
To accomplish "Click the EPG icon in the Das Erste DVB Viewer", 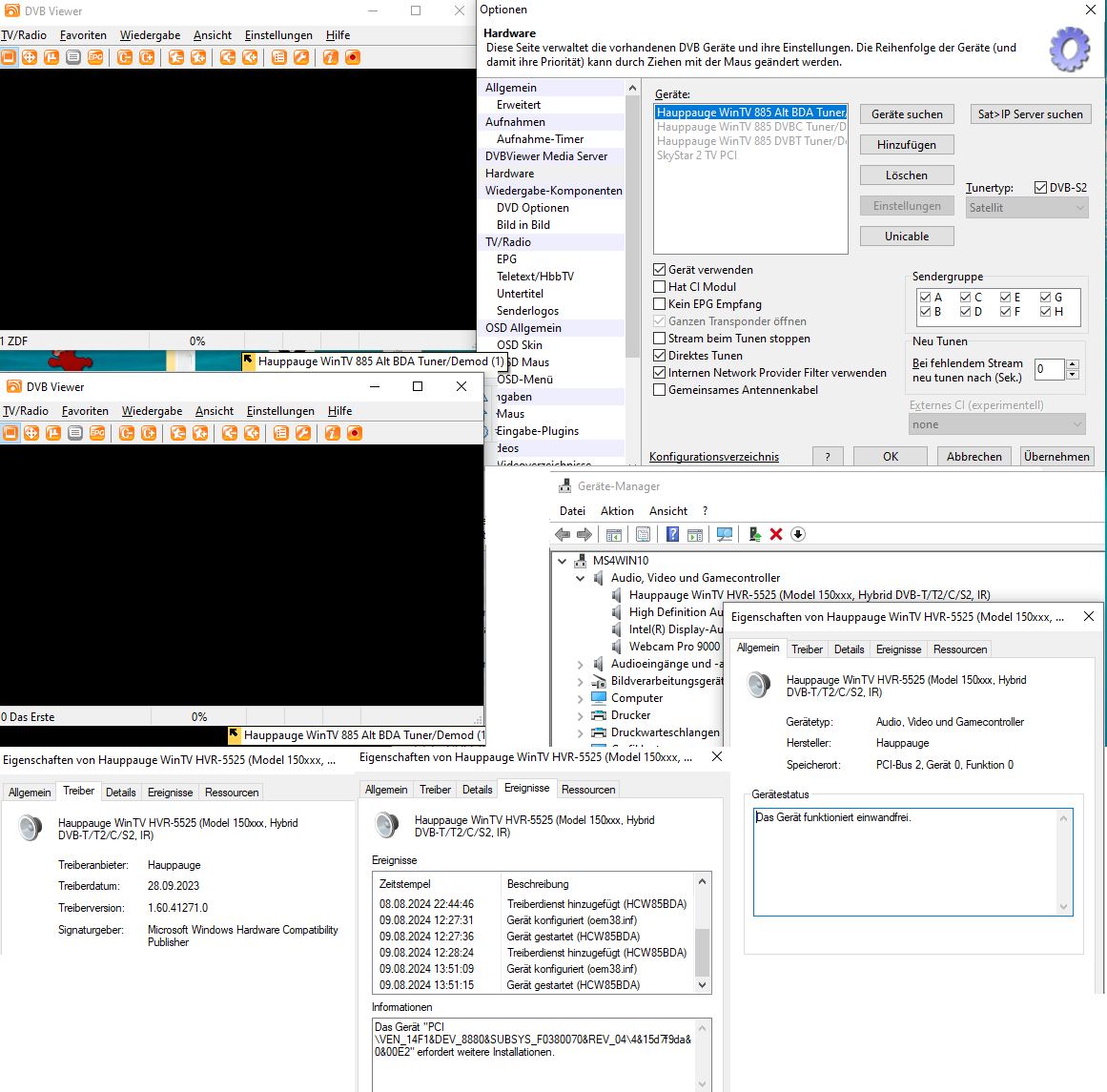I will point(97,433).
